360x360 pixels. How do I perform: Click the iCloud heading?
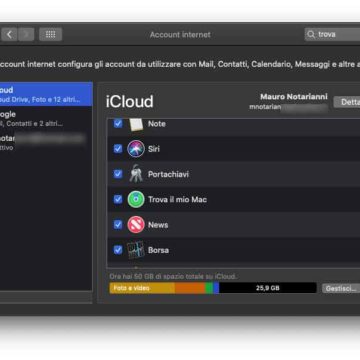pos(130,101)
